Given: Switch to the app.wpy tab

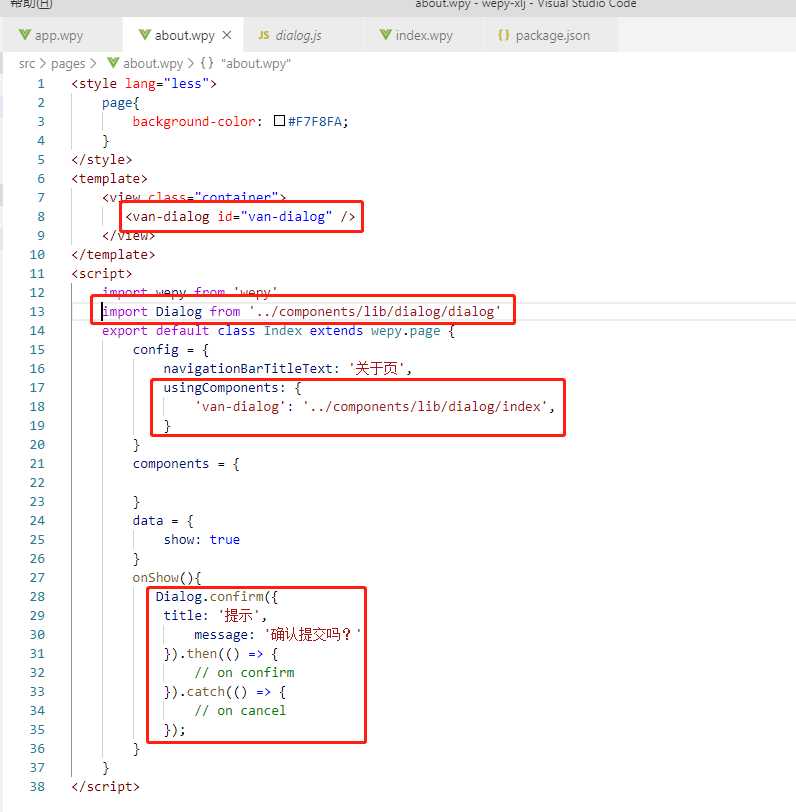Looking at the screenshot, I should pyautogui.click(x=58, y=35).
